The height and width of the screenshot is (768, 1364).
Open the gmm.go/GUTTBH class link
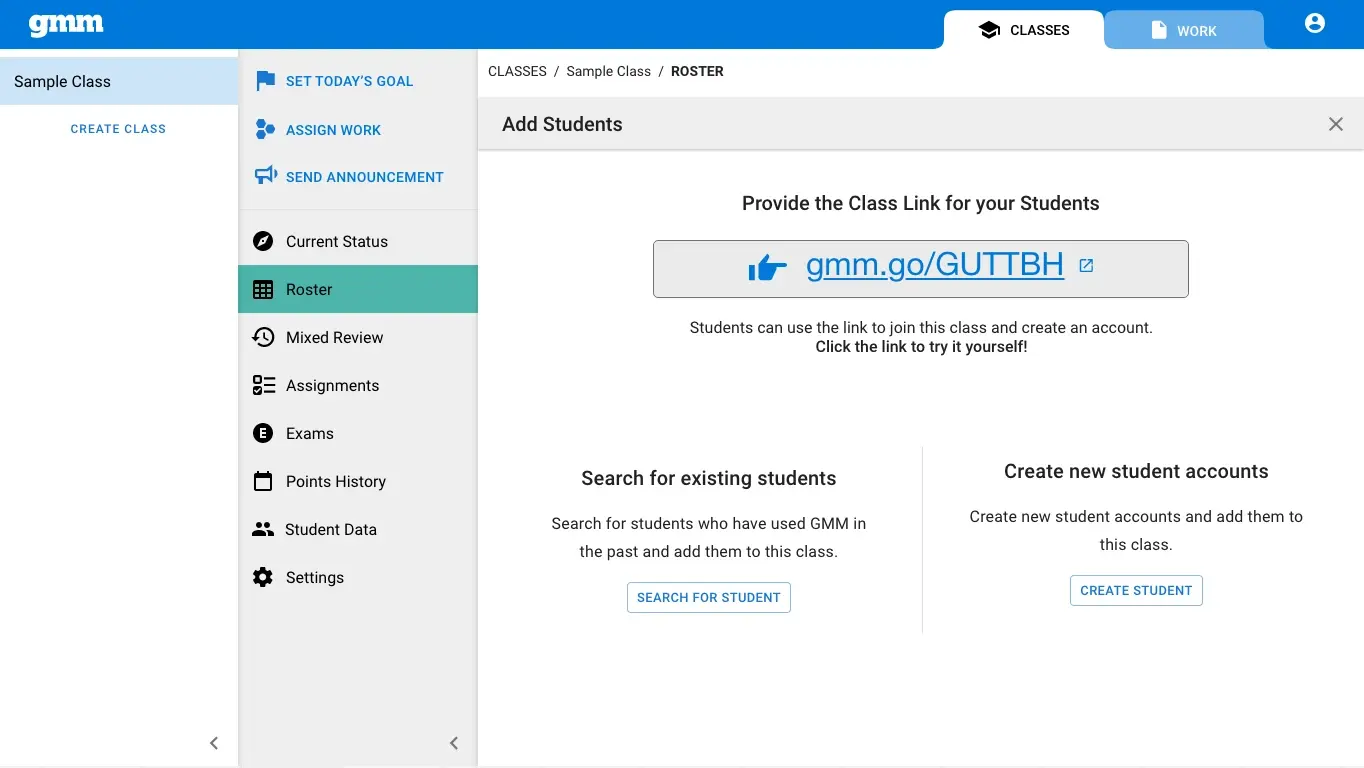935,265
